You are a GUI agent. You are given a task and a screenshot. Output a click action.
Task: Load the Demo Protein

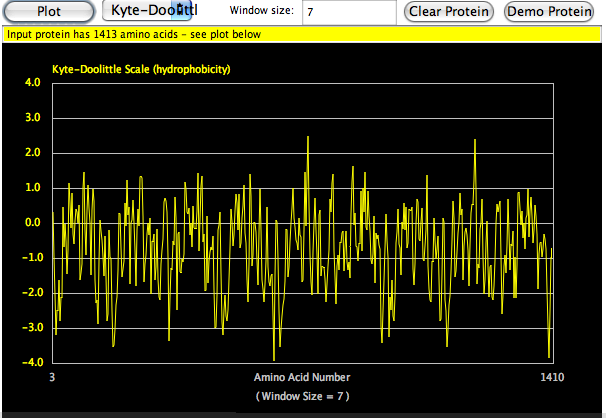coord(549,12)
